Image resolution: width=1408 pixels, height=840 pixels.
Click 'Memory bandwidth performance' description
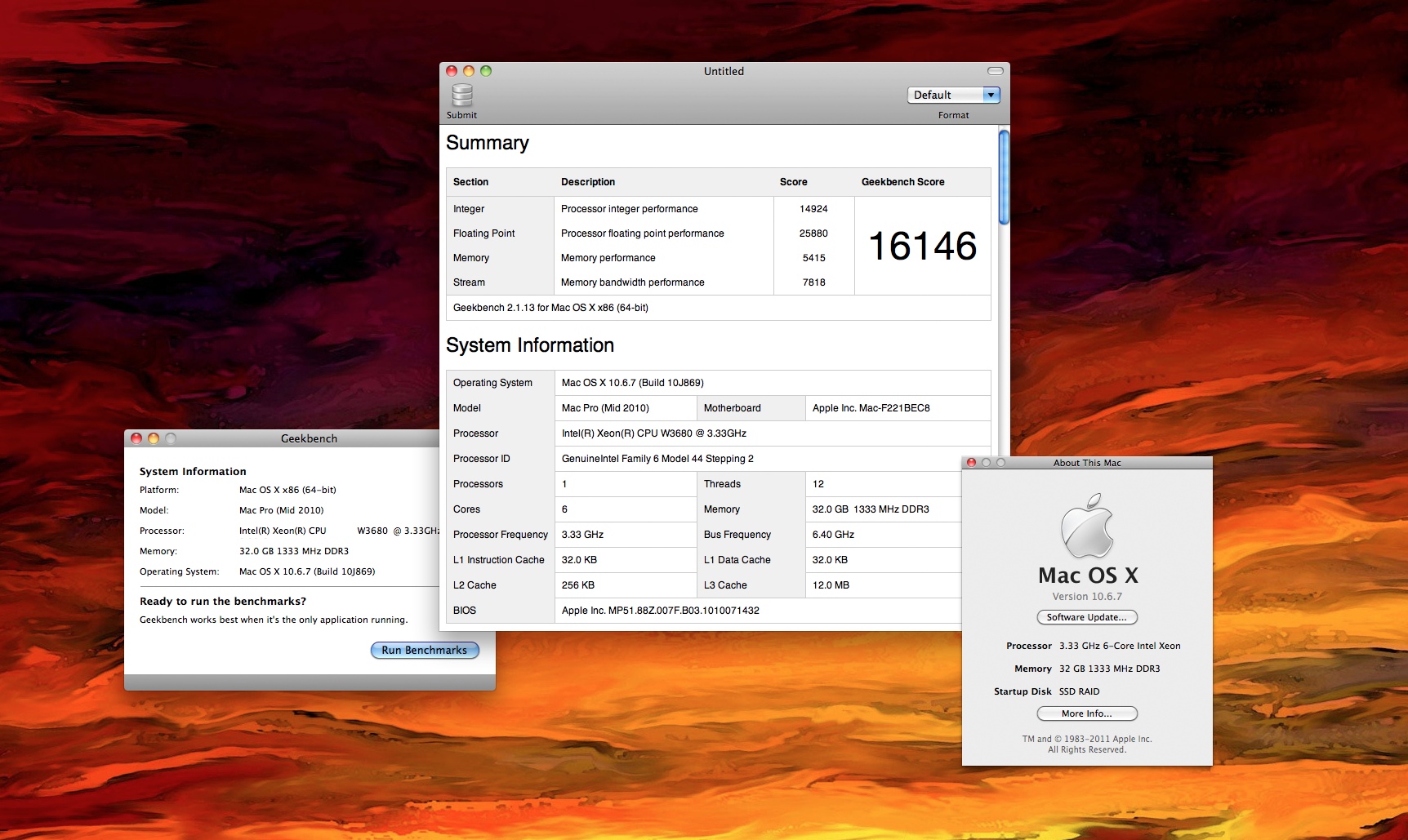coord(633,282)
